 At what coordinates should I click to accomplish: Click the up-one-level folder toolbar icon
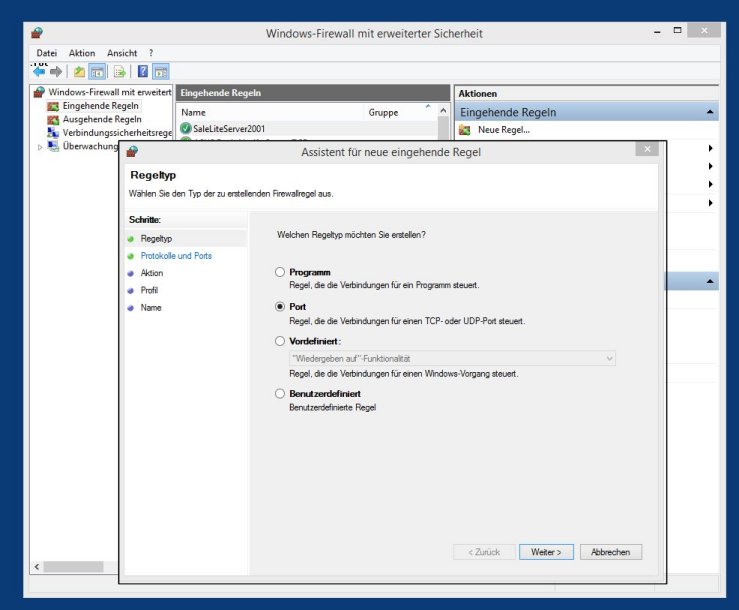point(79,71)
